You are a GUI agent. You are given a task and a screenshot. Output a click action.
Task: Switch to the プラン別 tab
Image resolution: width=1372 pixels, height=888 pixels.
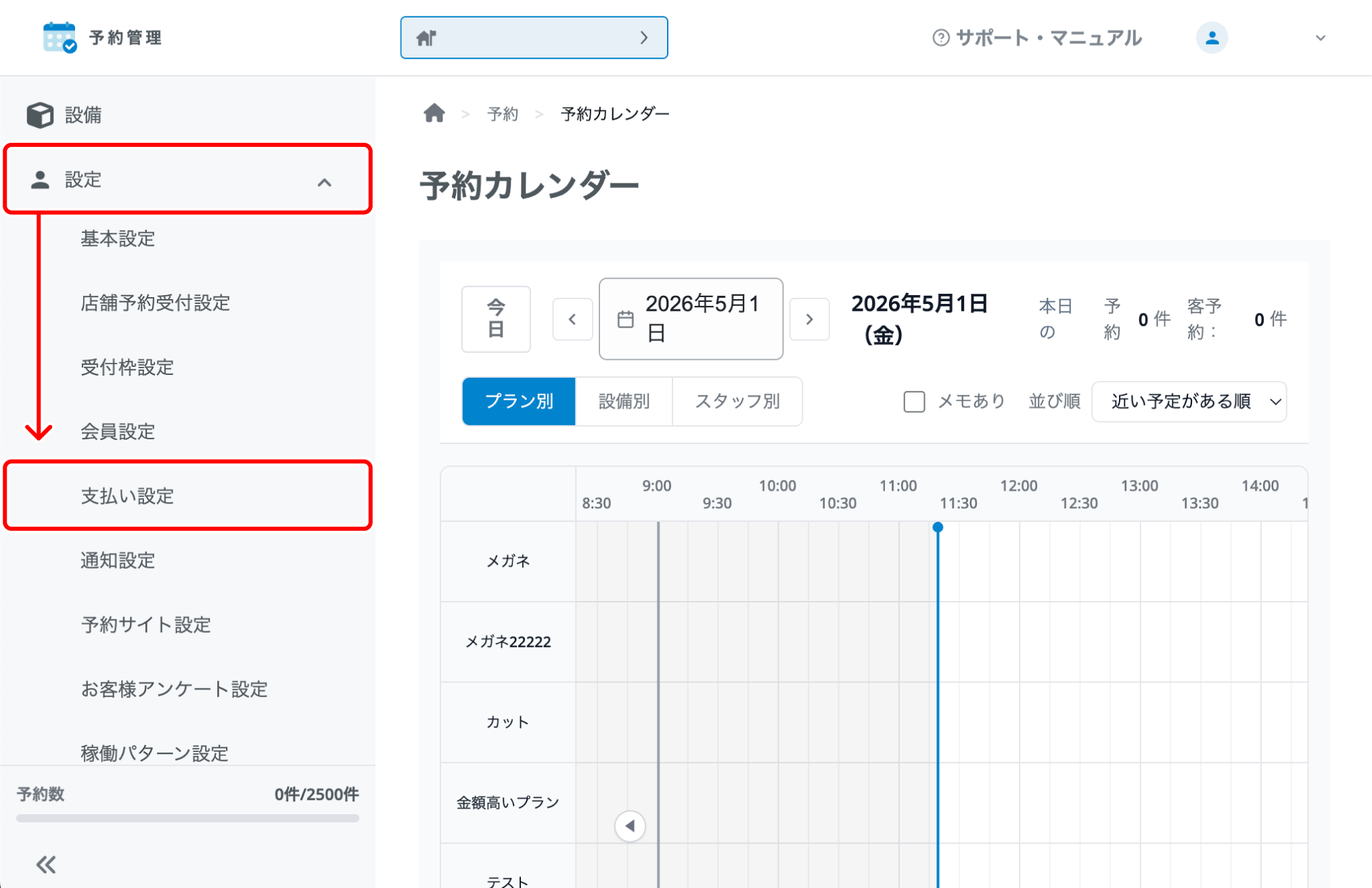(519, 401)
